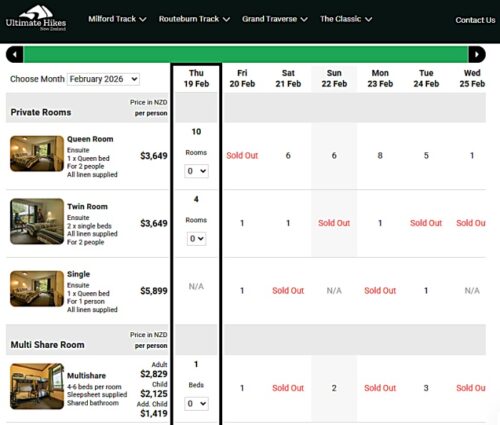Click the Multishare Child $2,125 price
Viewport: 500px width, 425px height.
[154, 394]
